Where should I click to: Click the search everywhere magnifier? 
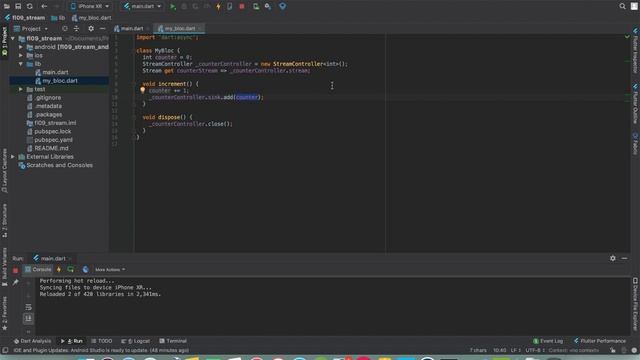(x=622, y=6)
